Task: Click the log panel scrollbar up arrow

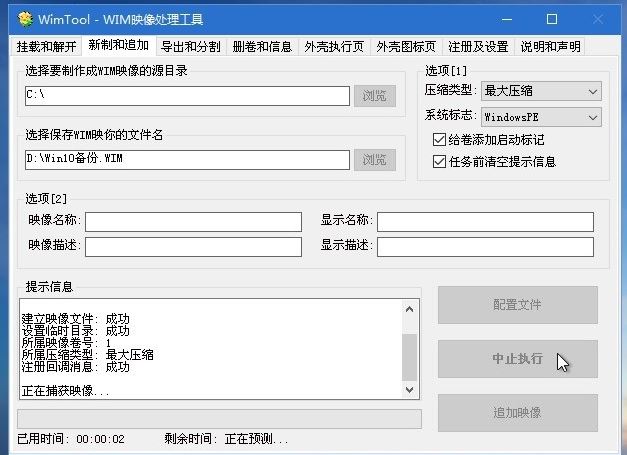Action: tap(409, 311)
